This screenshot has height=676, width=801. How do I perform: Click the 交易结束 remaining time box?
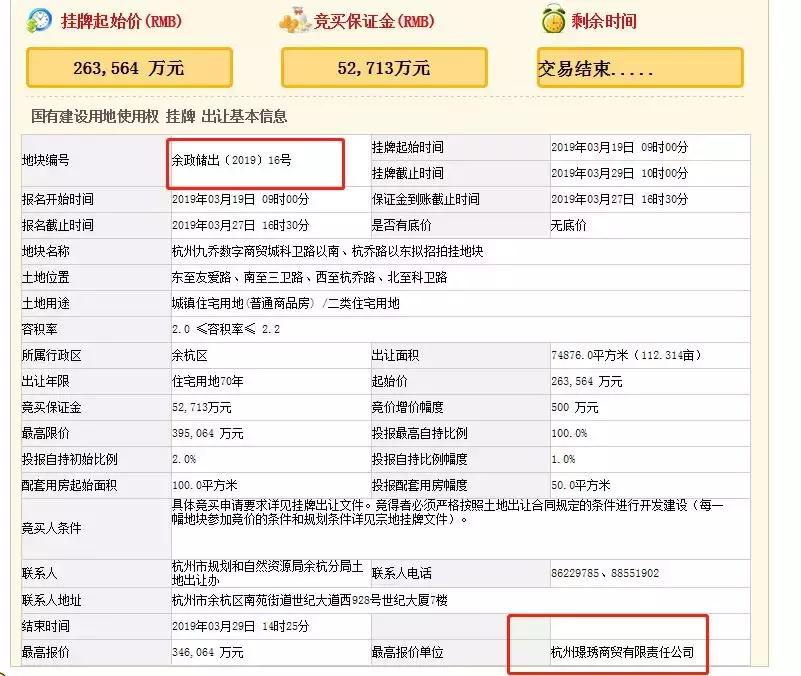pos(640,67)
